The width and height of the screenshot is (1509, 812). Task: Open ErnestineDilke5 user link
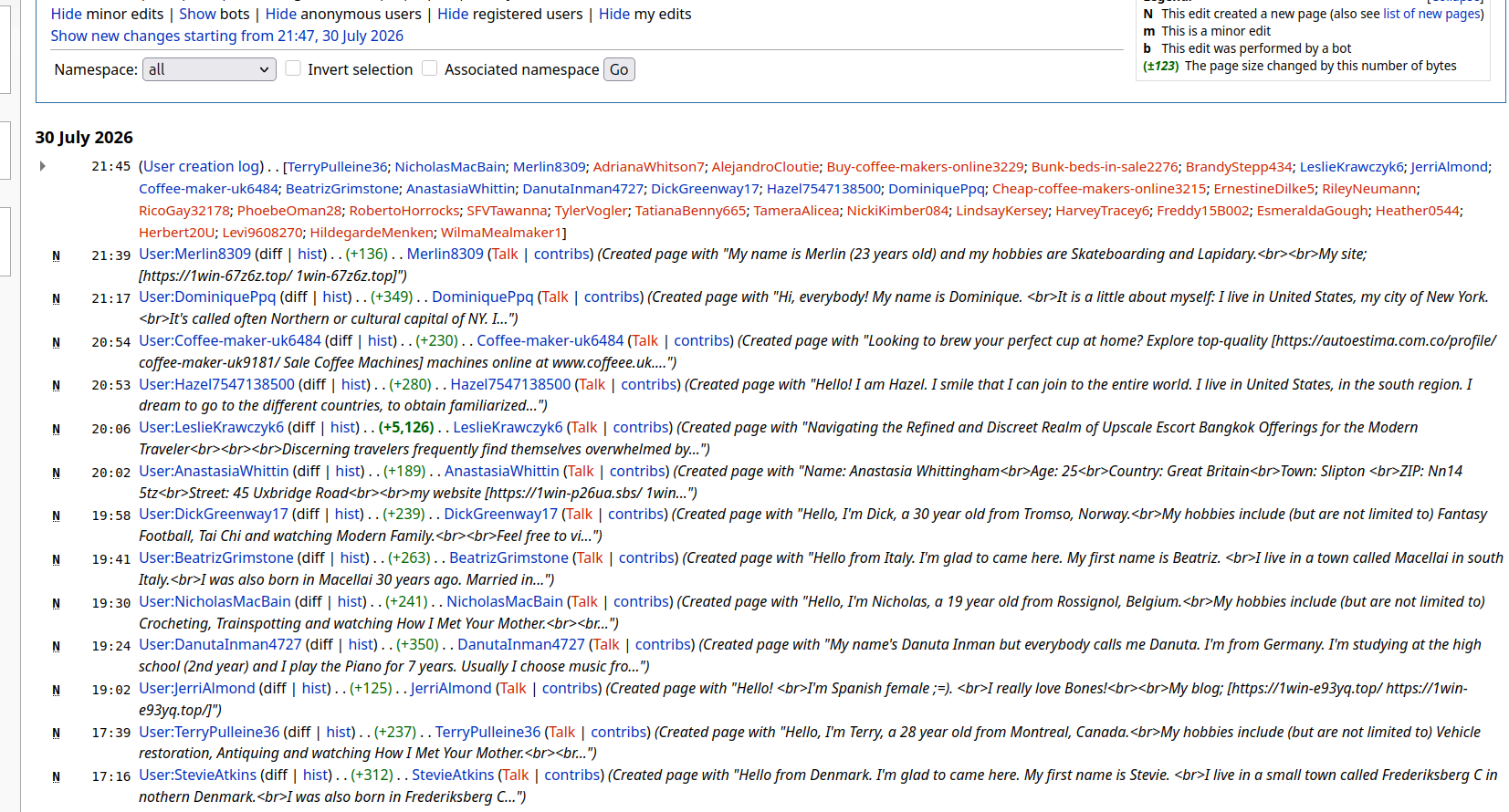(x=1264, y=188)
